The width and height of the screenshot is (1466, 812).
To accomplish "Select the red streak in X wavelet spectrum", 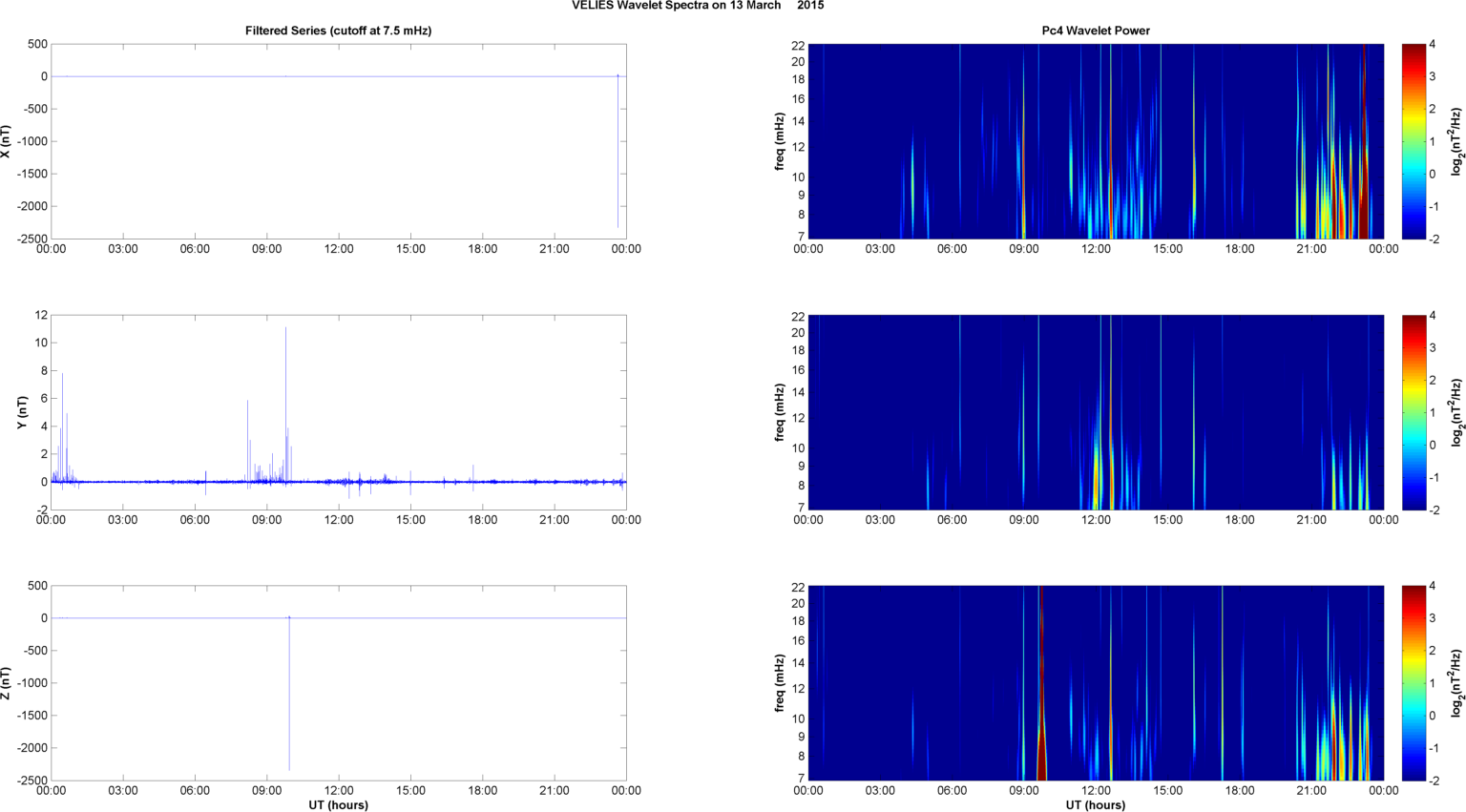I will [1364, 143].
